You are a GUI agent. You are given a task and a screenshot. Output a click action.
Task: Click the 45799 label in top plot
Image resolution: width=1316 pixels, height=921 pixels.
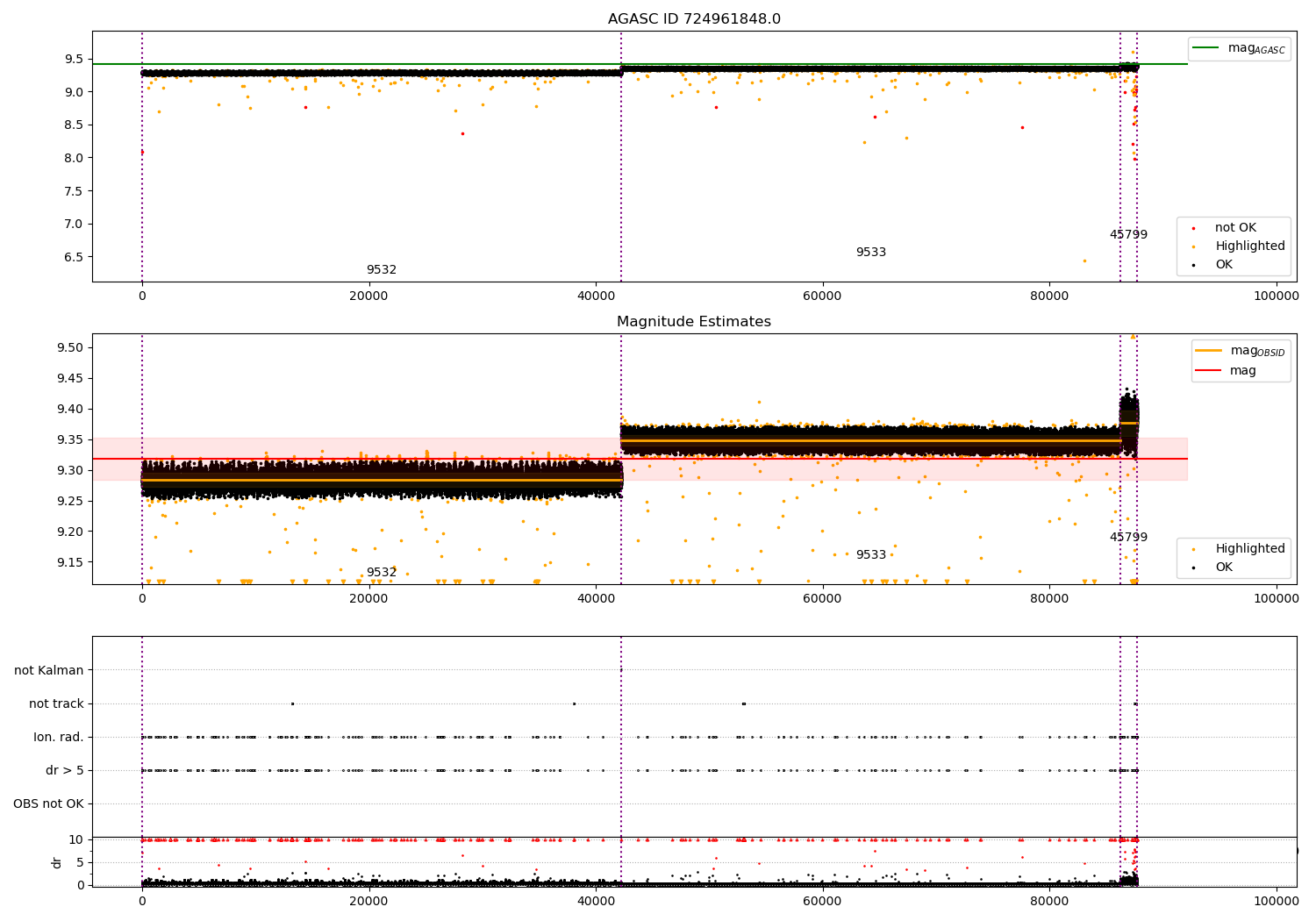tap(1128, 235)
